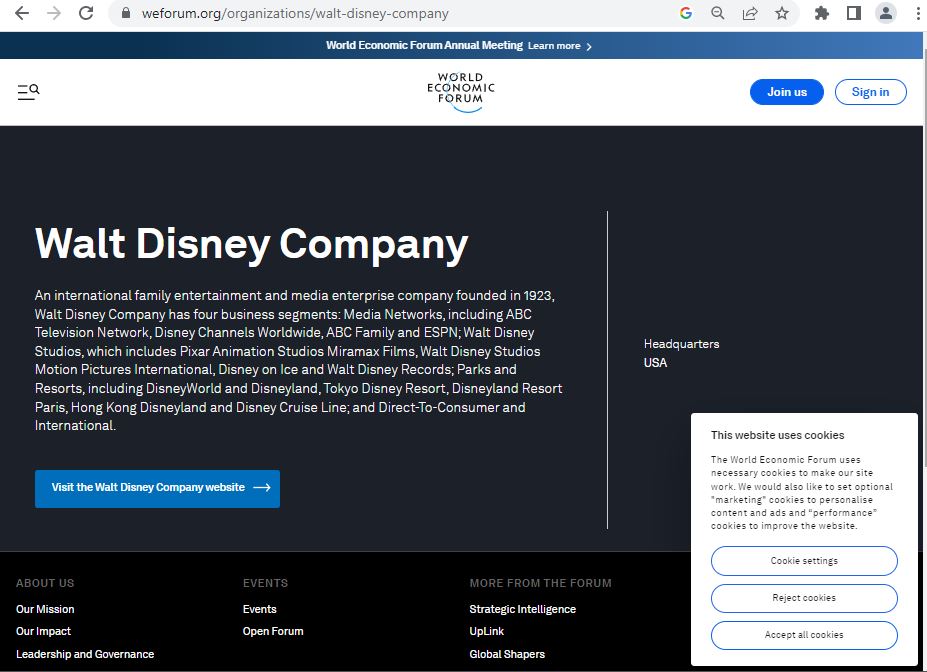Open the Global Shapers link
The image size is (927, 672).
click(507, 654)
